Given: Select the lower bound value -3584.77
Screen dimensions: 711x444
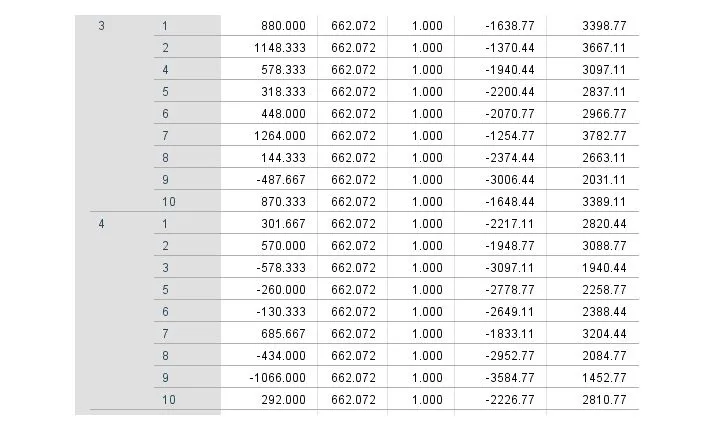Looking at the screenshot, I should (x=506, y=378).
